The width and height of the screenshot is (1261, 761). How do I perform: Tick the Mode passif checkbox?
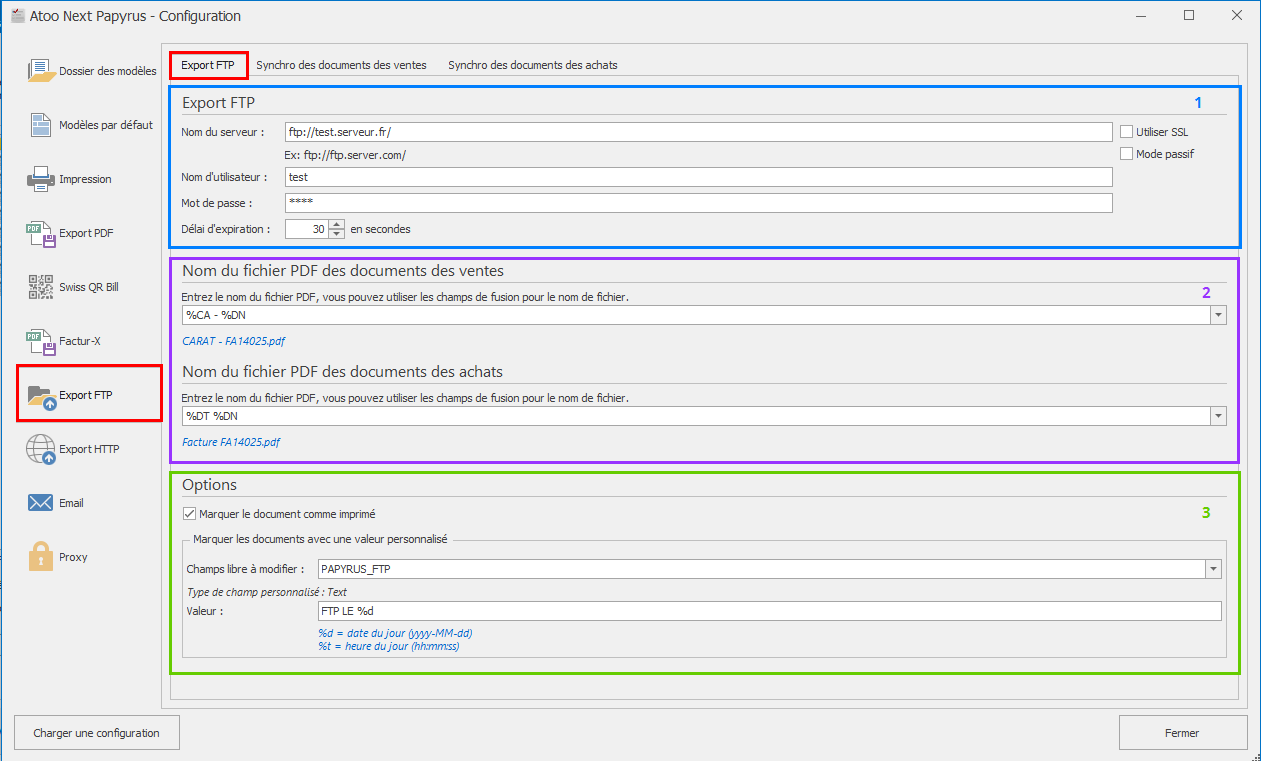[1127, 154]
